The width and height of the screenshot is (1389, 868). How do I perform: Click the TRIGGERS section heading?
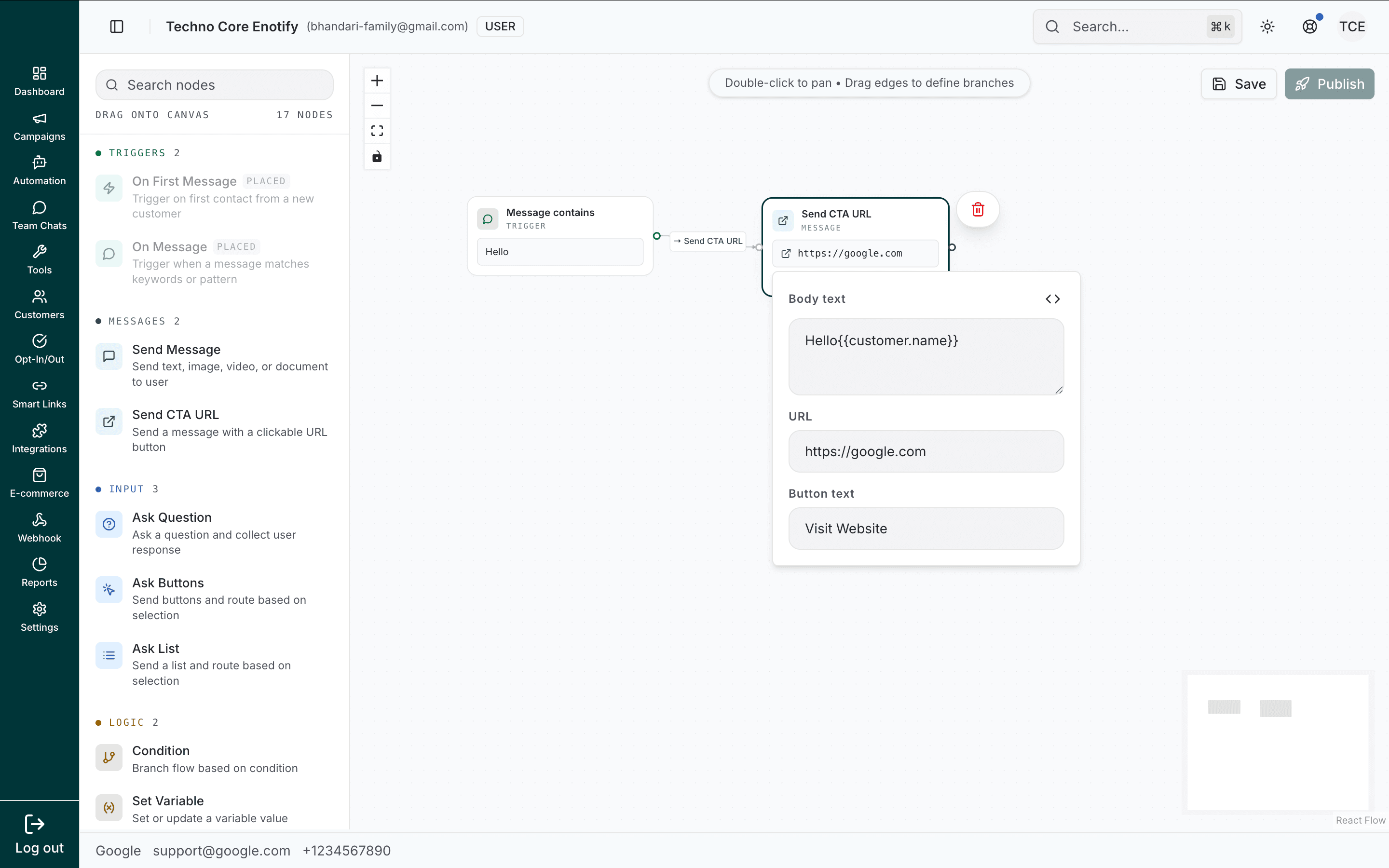(x=137, y=153)
